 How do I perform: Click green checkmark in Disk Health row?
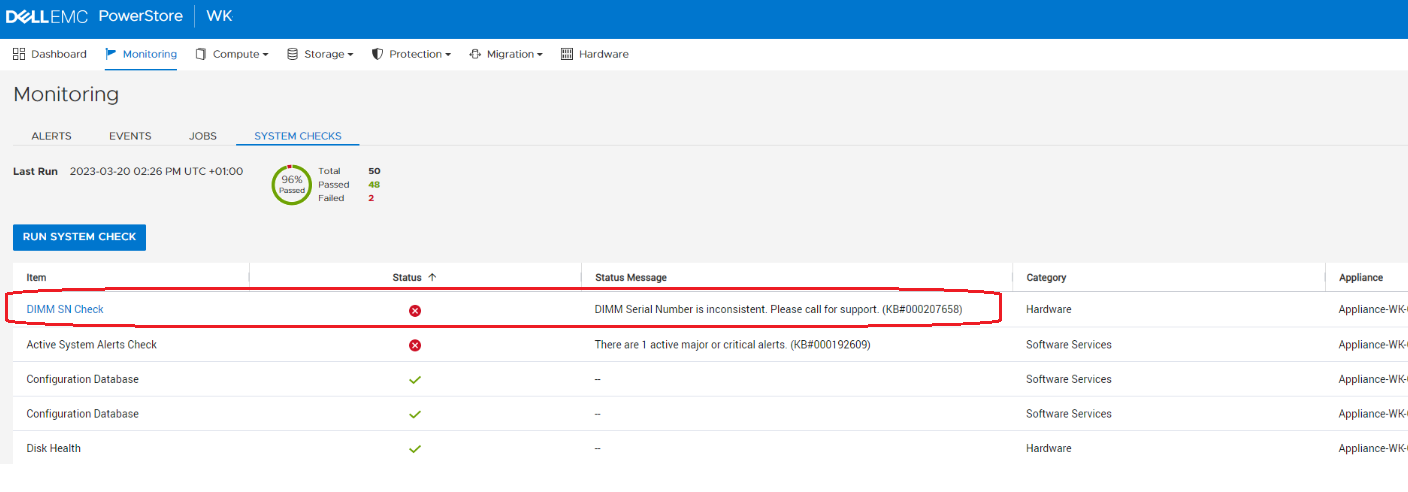415,449
